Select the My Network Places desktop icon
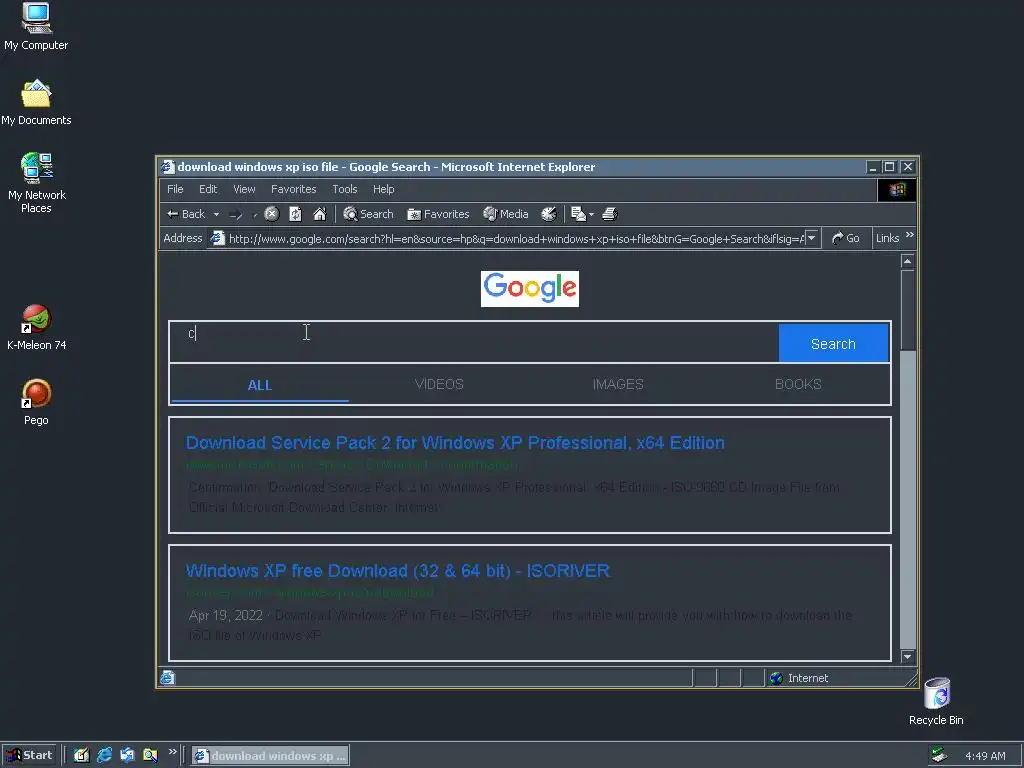 (37, 183)
